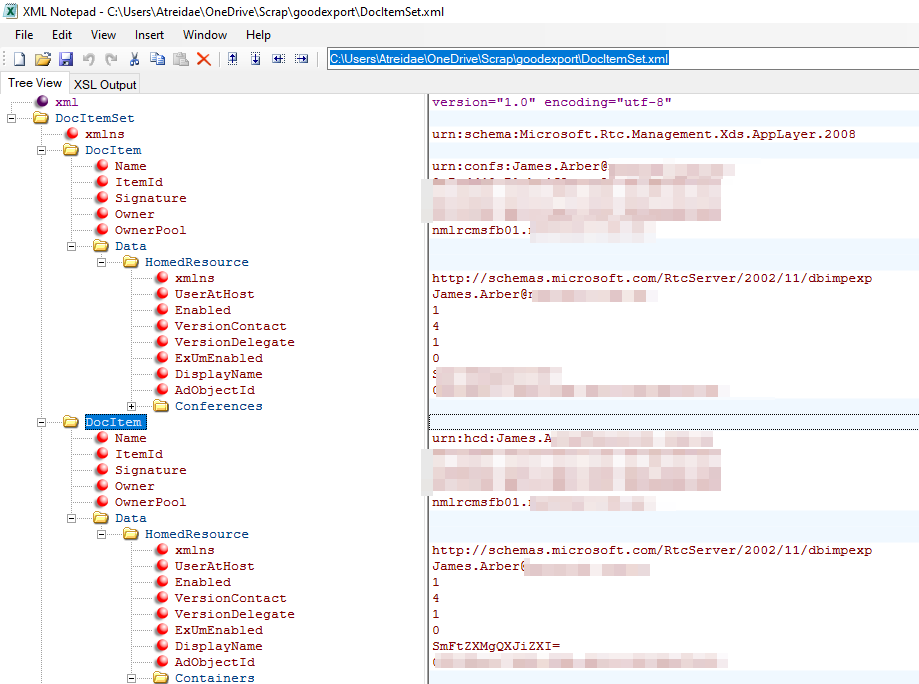Open the Insert menu

tap(149, 35)
